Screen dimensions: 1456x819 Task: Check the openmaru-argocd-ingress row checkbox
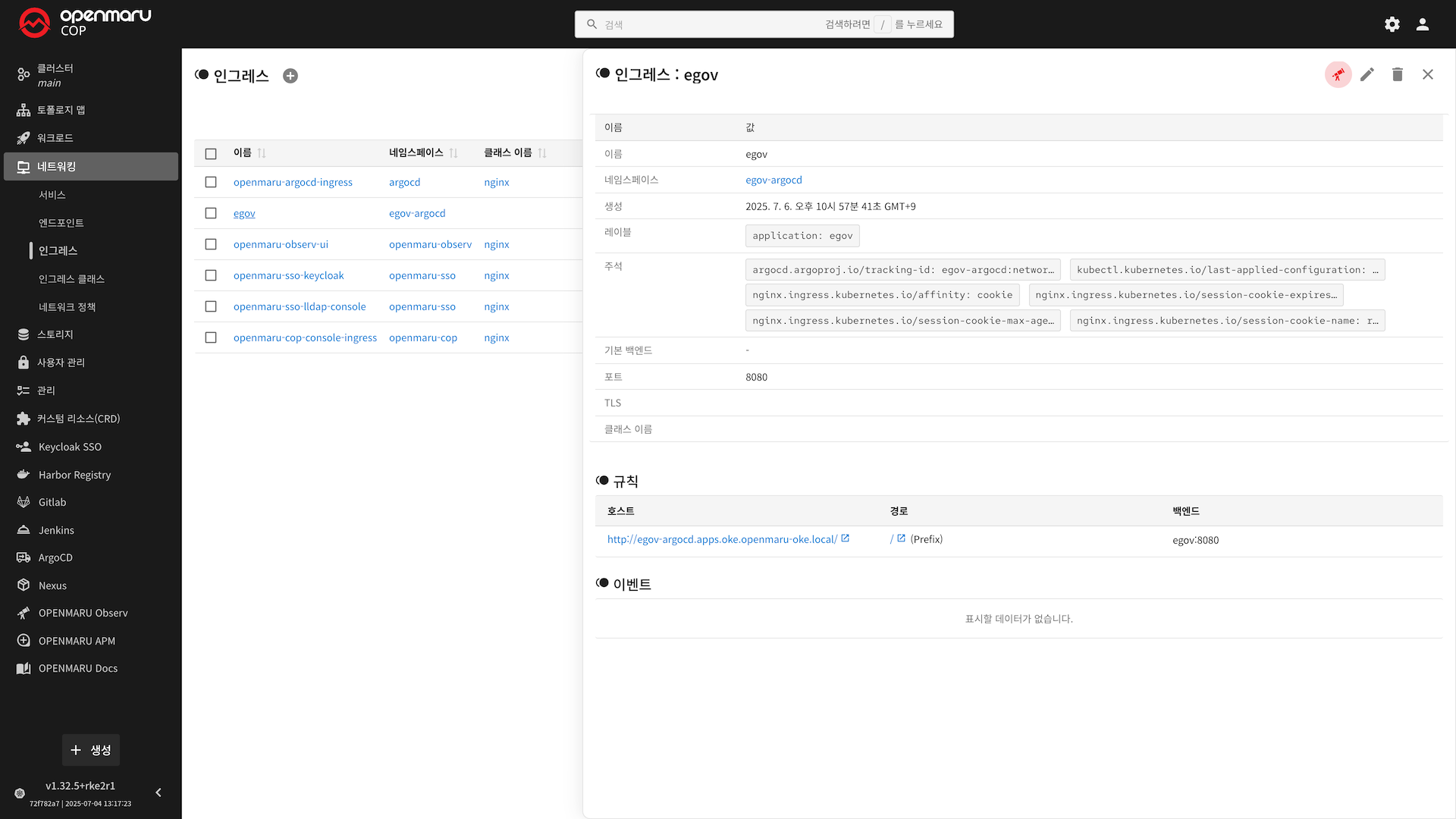click(x=211, y=182)
